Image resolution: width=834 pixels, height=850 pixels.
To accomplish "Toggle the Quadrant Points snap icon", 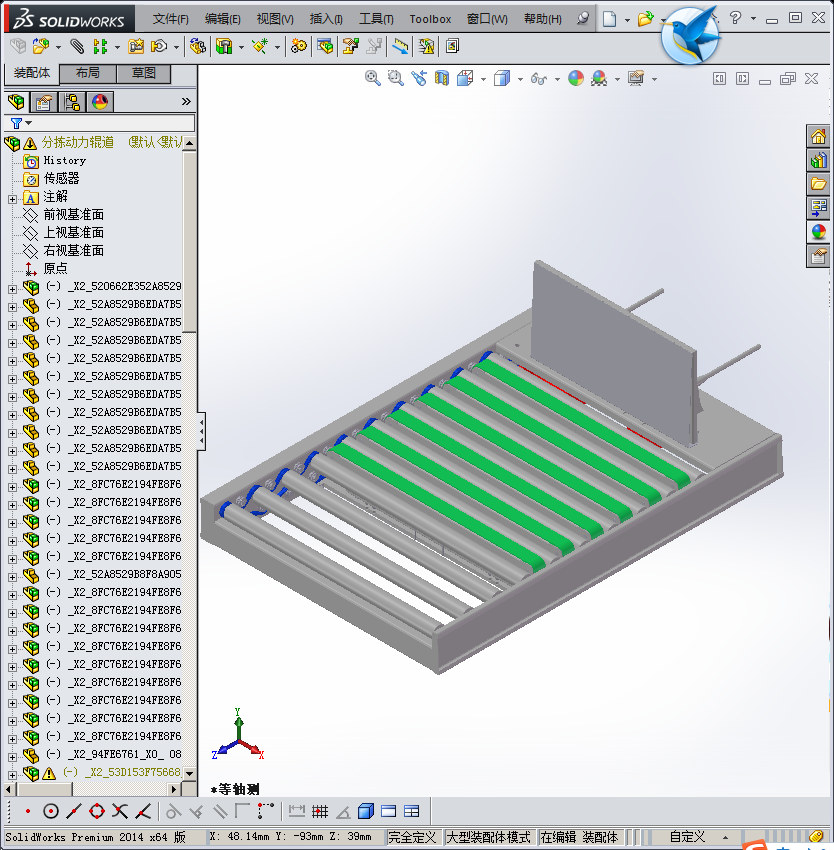I will click(97, 812).
